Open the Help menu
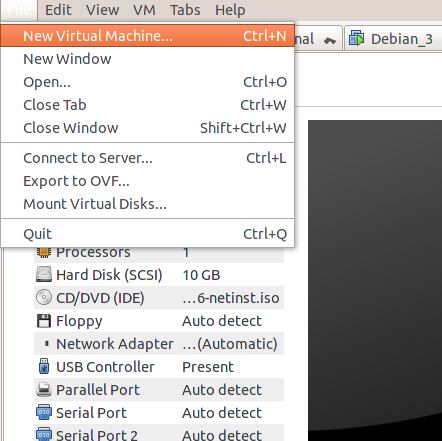442x441 pixels. (x=230, y=10)
